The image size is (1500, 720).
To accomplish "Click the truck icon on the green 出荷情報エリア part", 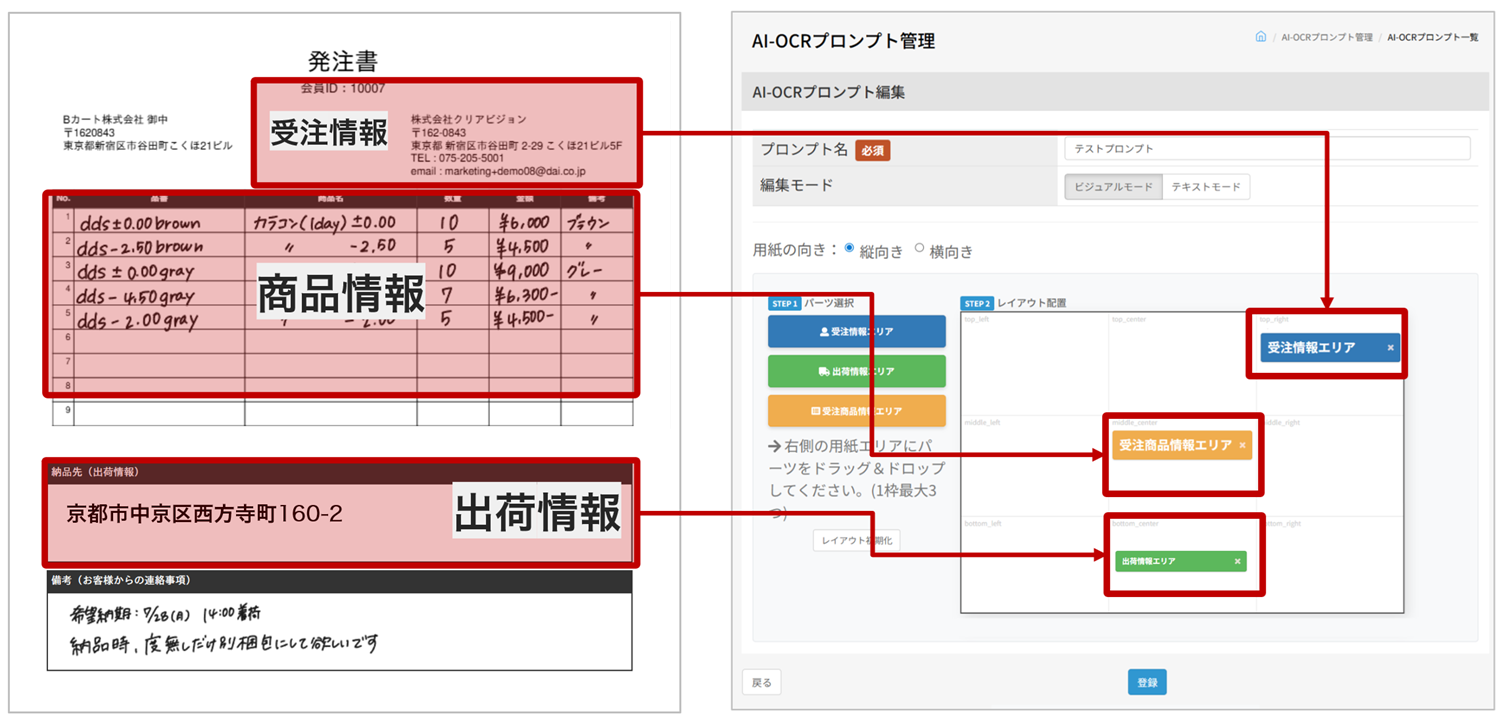I will [823, 371].
